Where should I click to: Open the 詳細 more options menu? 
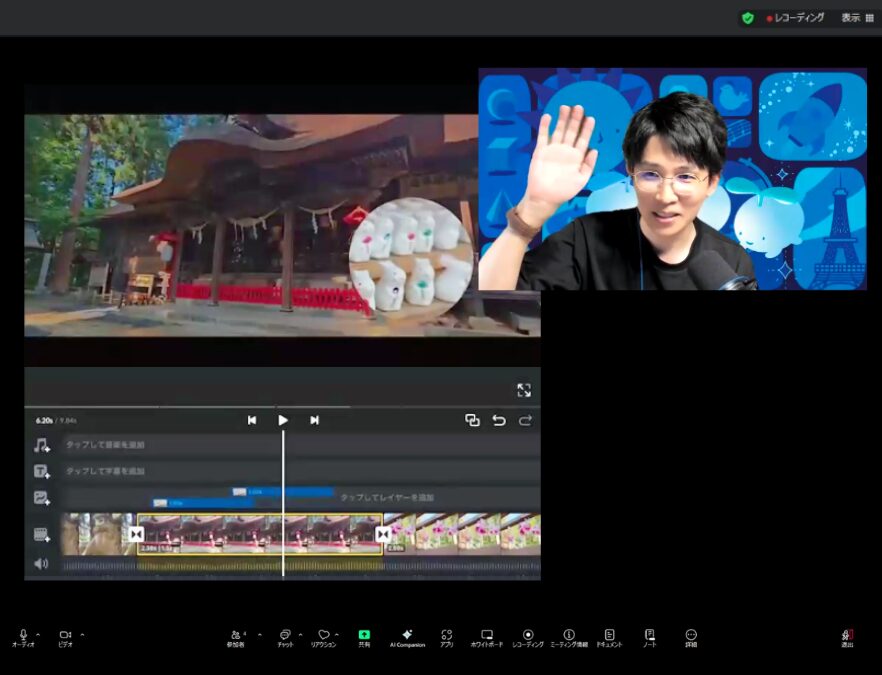691,637
